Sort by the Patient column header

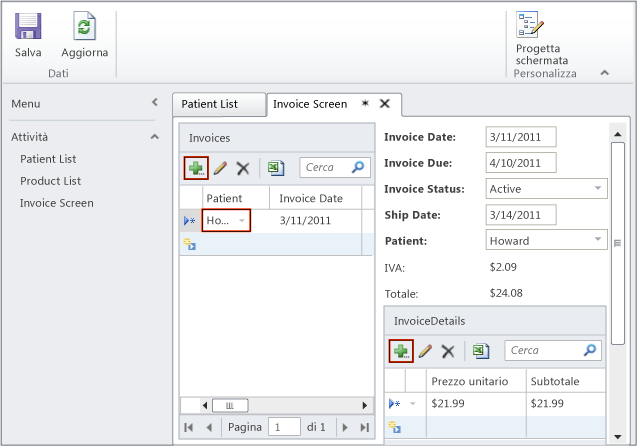[x=236, y=198]
